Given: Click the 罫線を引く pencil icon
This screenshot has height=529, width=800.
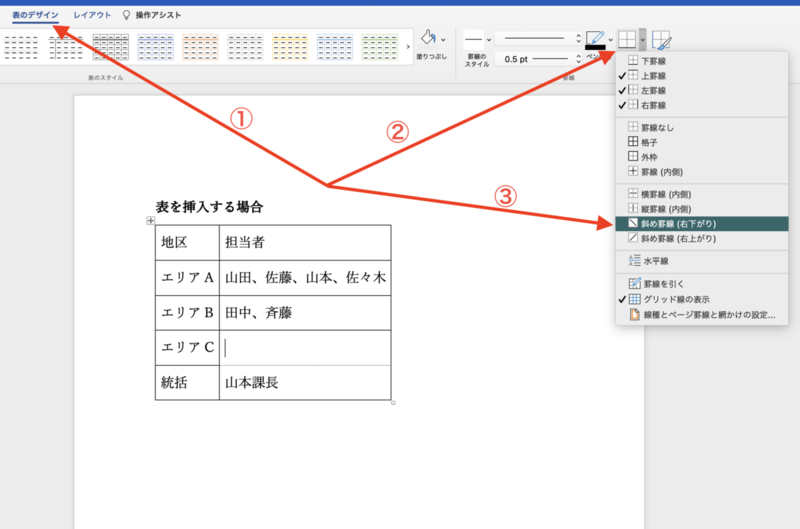Looking at the screenshot, I should click(634, 283).
